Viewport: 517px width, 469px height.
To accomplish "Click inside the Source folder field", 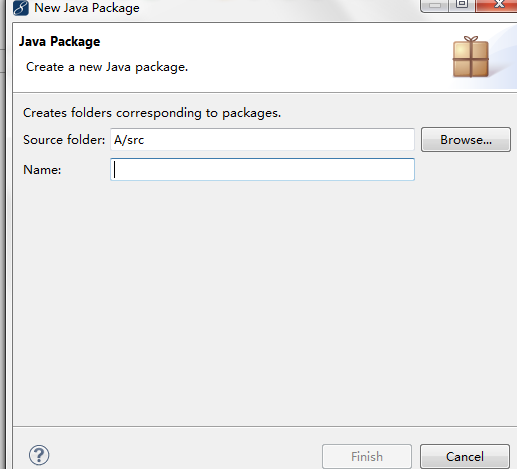I will 262,140.
